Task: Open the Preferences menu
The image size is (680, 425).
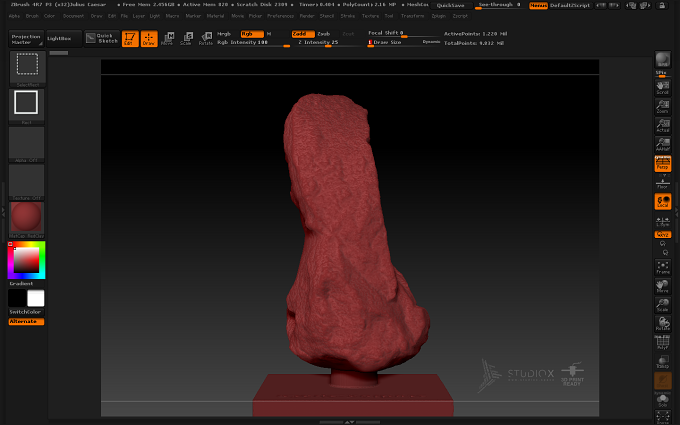Action: [x=280, y=16]
